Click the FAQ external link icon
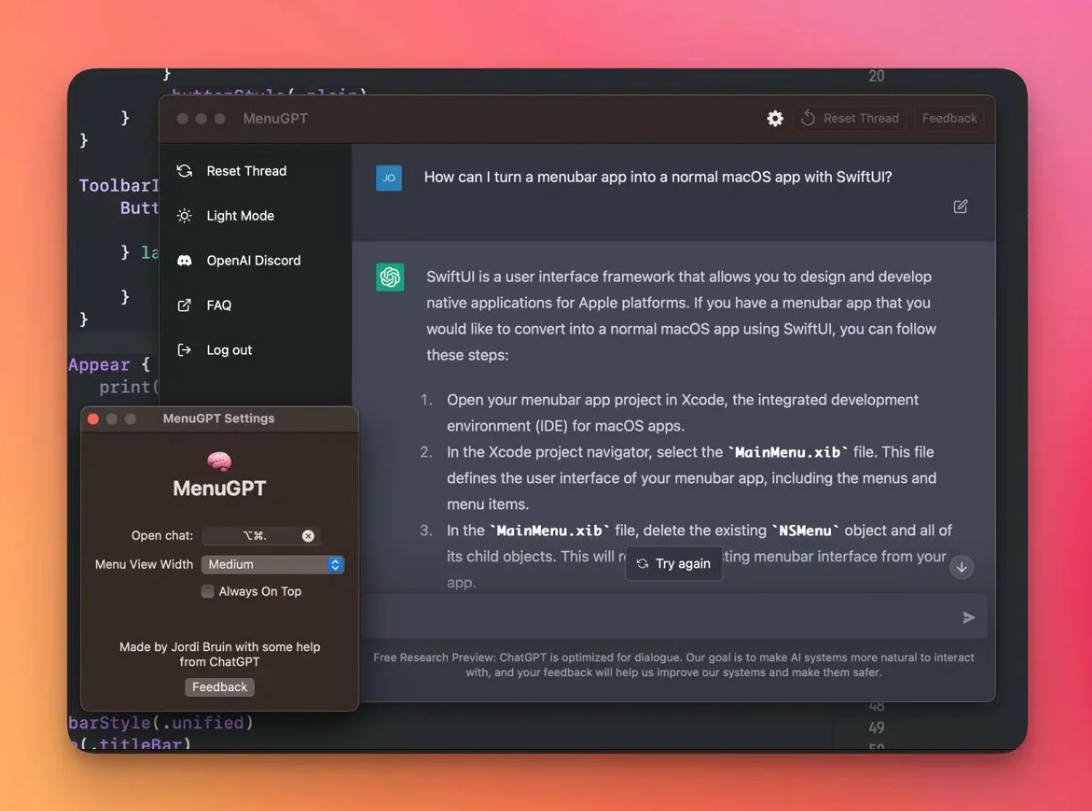 tap(184, 305)
